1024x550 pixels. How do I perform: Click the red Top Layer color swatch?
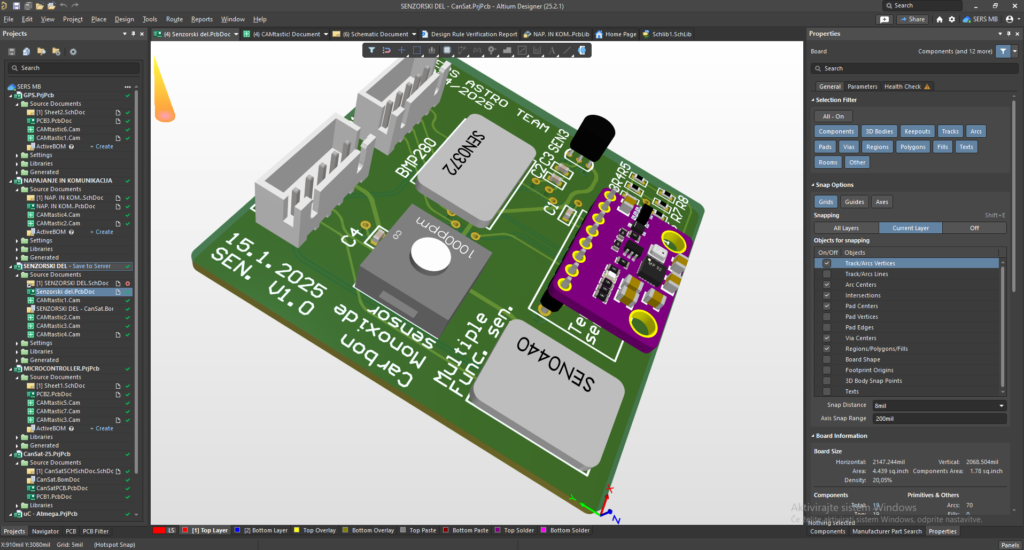click(x=186, y=530)
